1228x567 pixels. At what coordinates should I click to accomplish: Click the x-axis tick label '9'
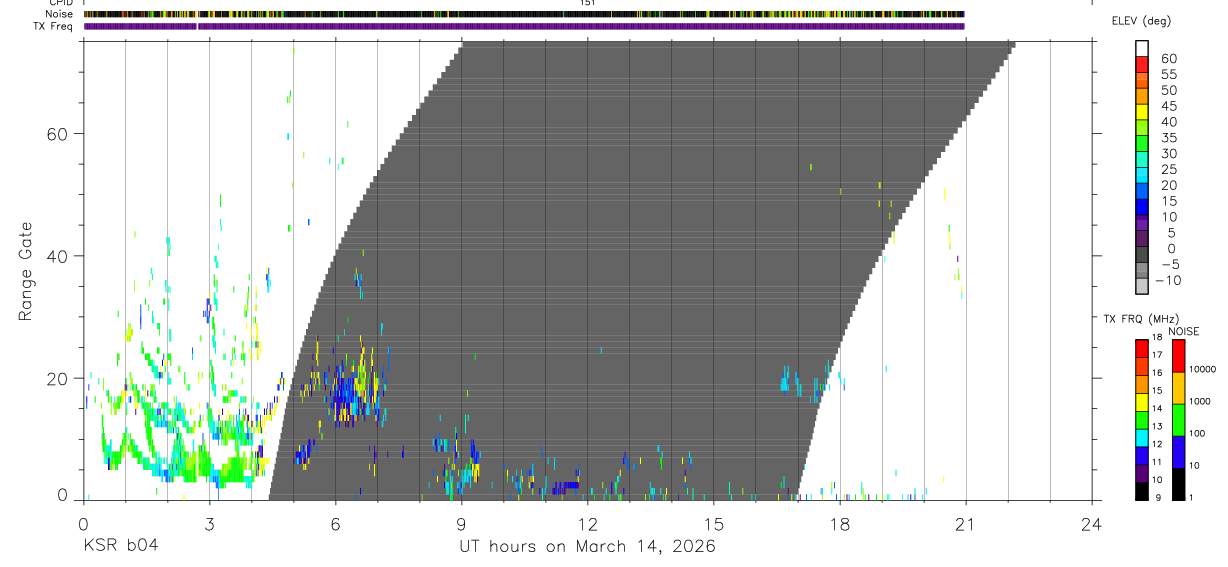tap(461, 523)
